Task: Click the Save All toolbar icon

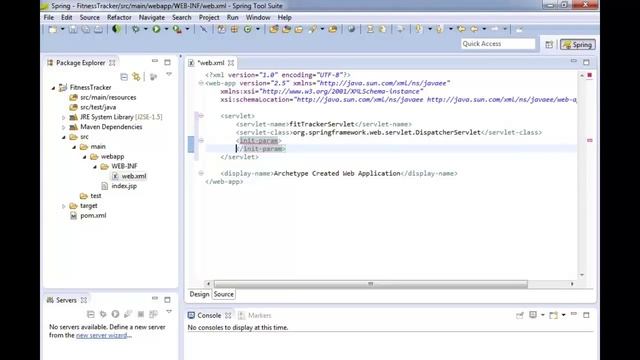Action: (x=86, y=29)
